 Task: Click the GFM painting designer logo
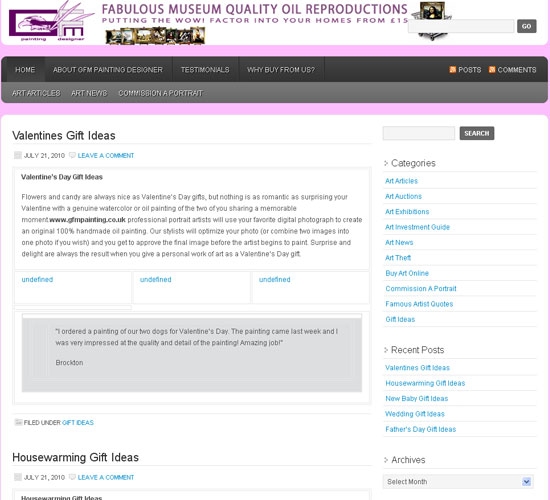point(51,22)
